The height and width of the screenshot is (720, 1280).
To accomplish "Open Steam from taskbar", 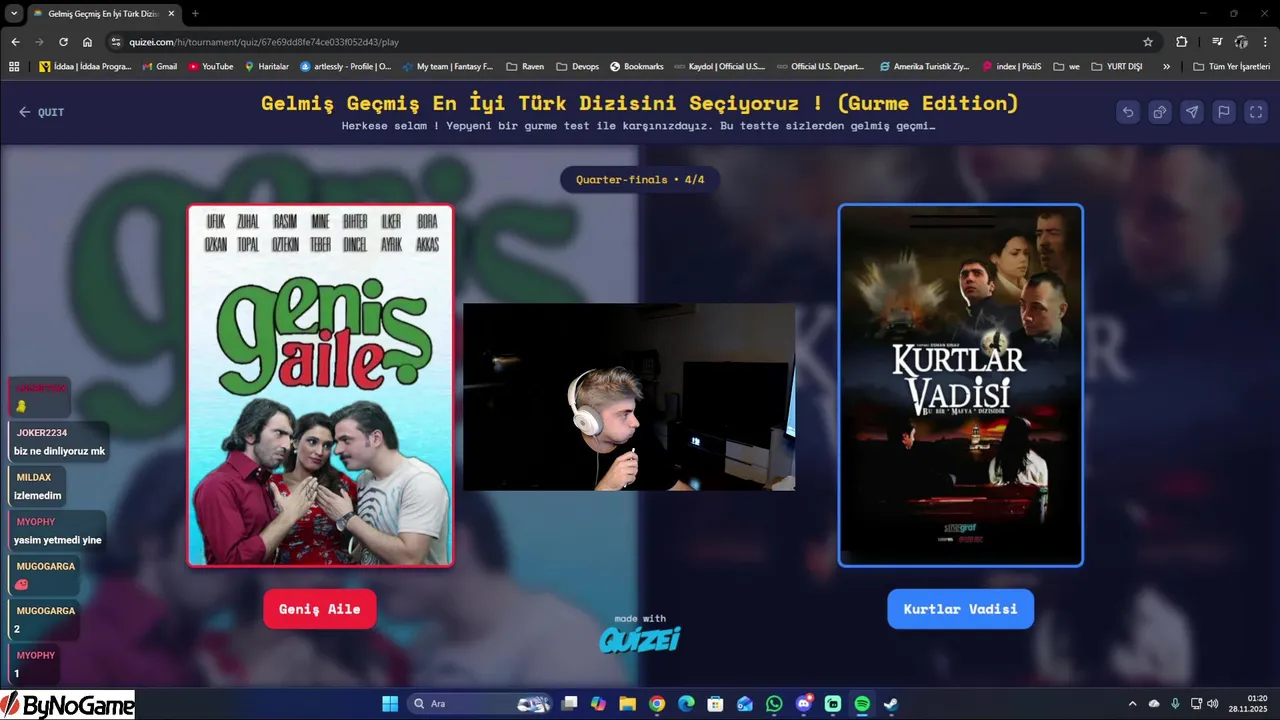I will click(x=891, y=704).
